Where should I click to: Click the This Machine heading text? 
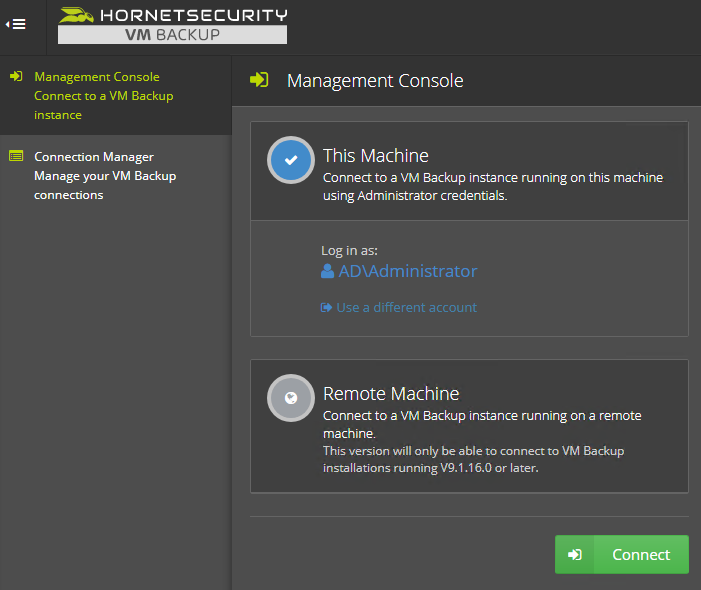[376, 156]
